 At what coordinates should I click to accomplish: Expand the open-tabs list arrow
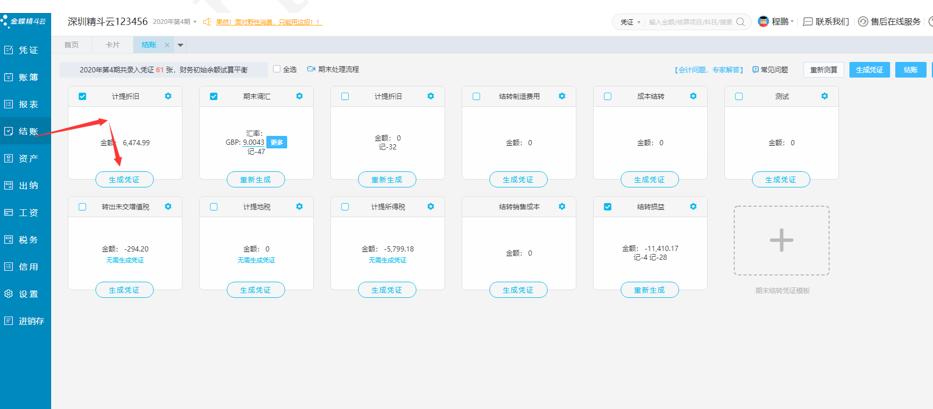pyautogui.click(x=180, y=45)
